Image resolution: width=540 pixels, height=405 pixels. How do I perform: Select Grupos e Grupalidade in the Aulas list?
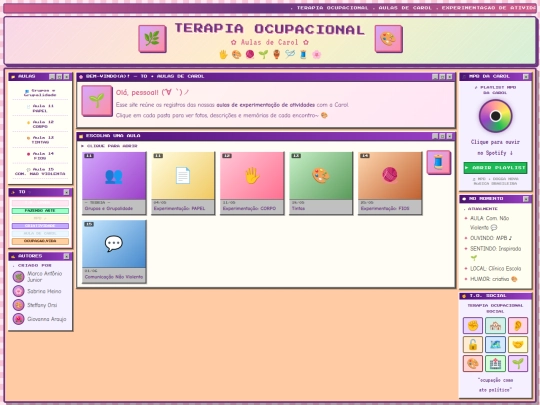(40, 93)
